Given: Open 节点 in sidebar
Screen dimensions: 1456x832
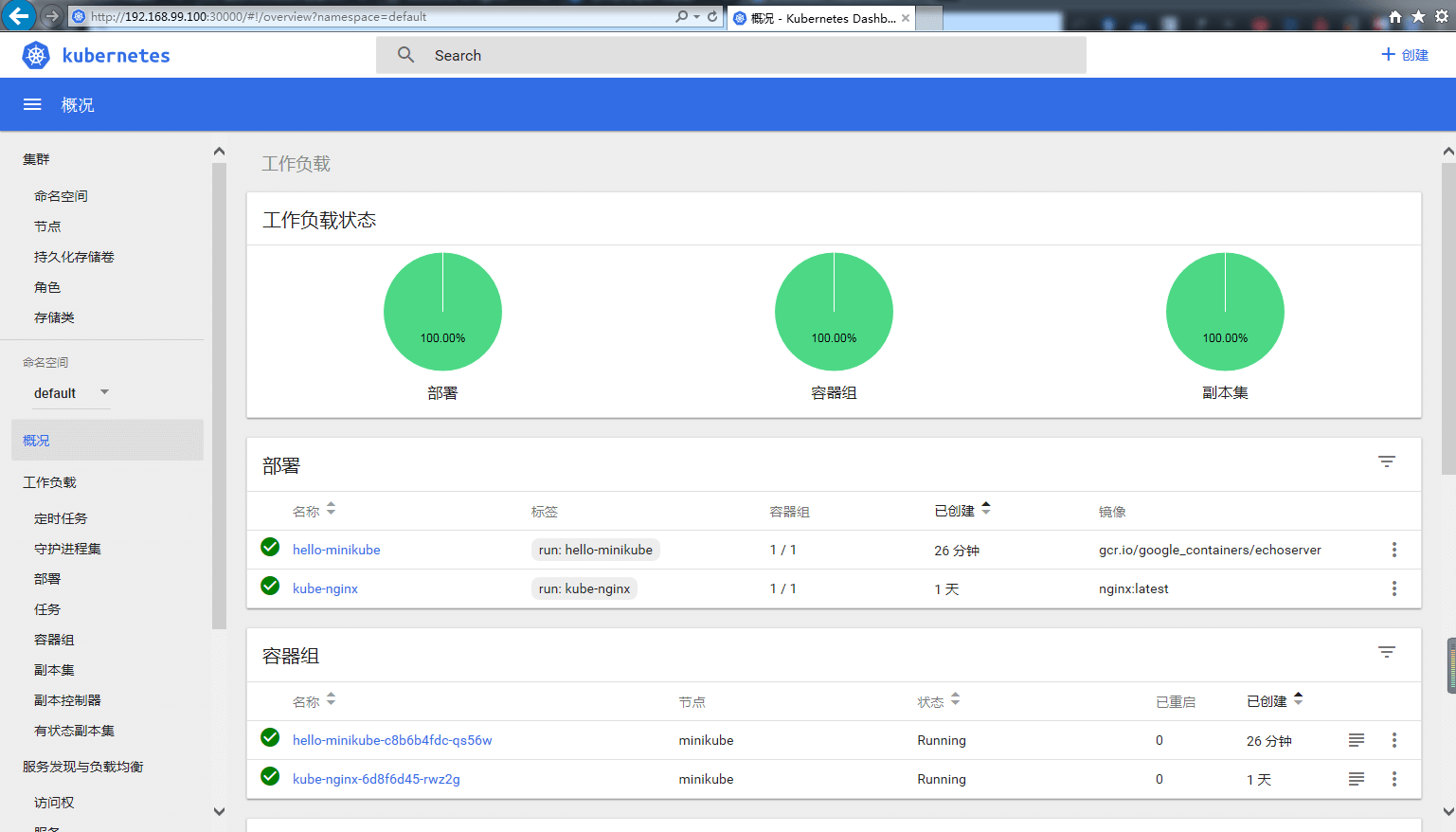Looking at the screenshot, I should pos(47,226).
